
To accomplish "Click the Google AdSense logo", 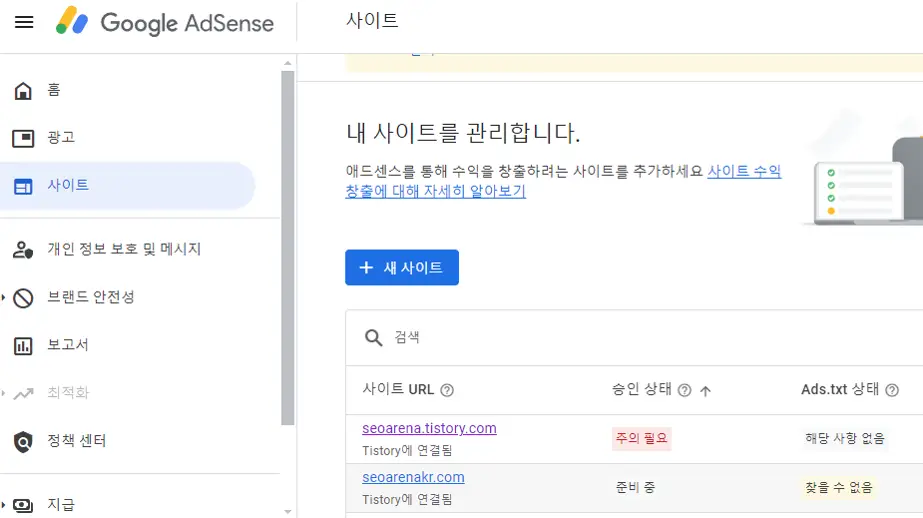I will point(165,22).
